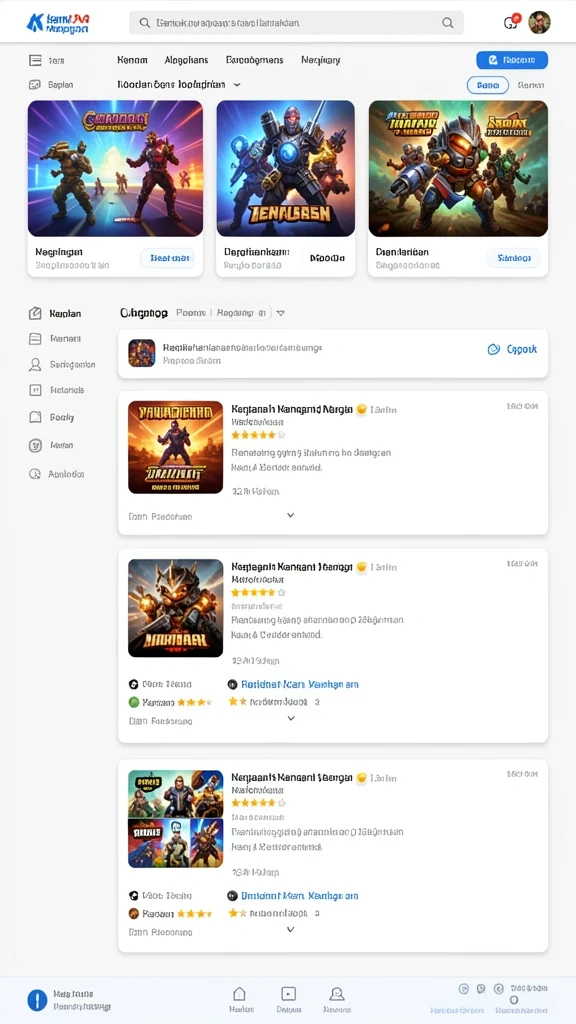
Task: Open the sidebar item with the smiley-face icon
Action: tap(35, 445)
